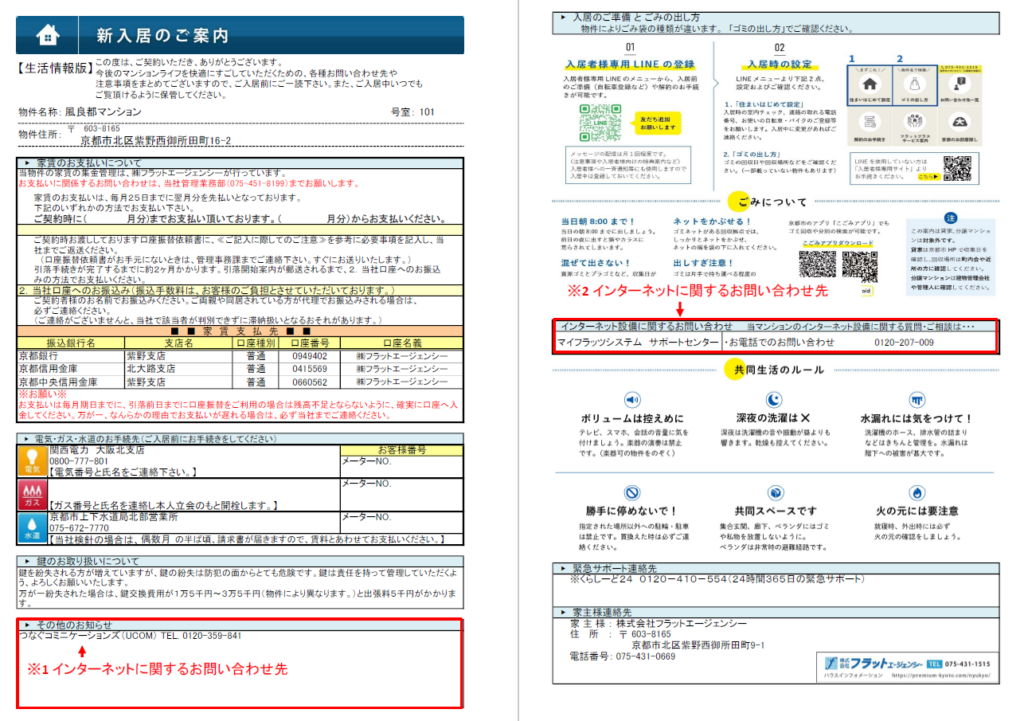
Task: Click the no-parking icon above 勝手に停めないで！
Action: [x=631, y=492]
